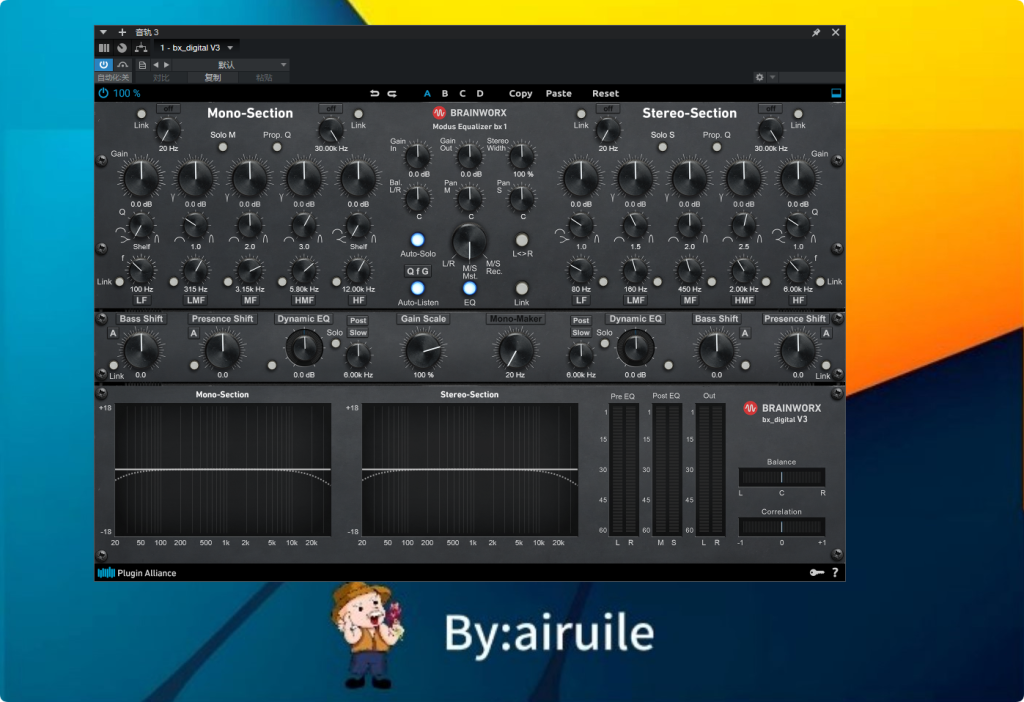
Task: Toggle Prop. Q in Stereo-Section
Action: point(716,147)
